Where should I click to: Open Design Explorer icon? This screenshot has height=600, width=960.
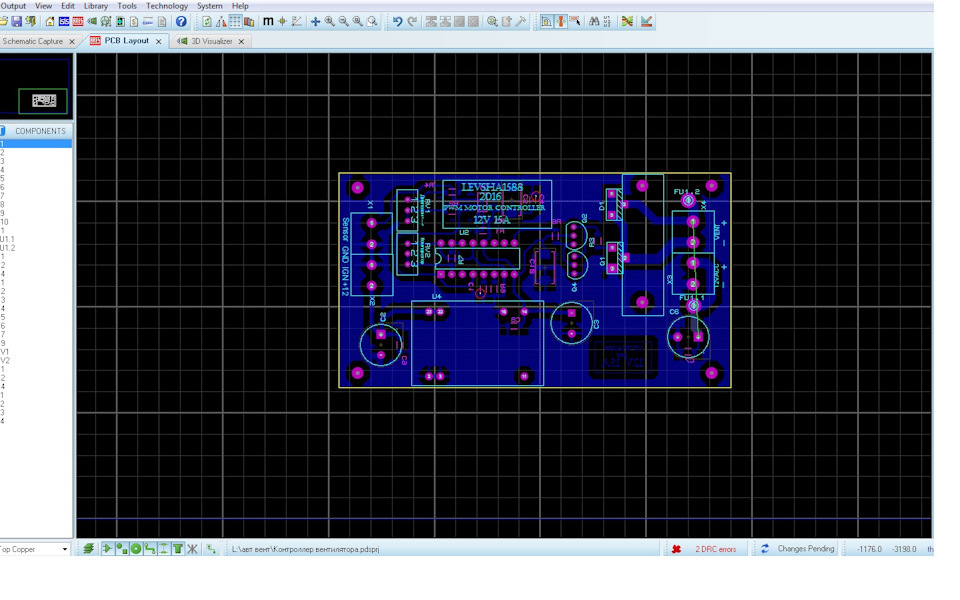click(120, 21)
